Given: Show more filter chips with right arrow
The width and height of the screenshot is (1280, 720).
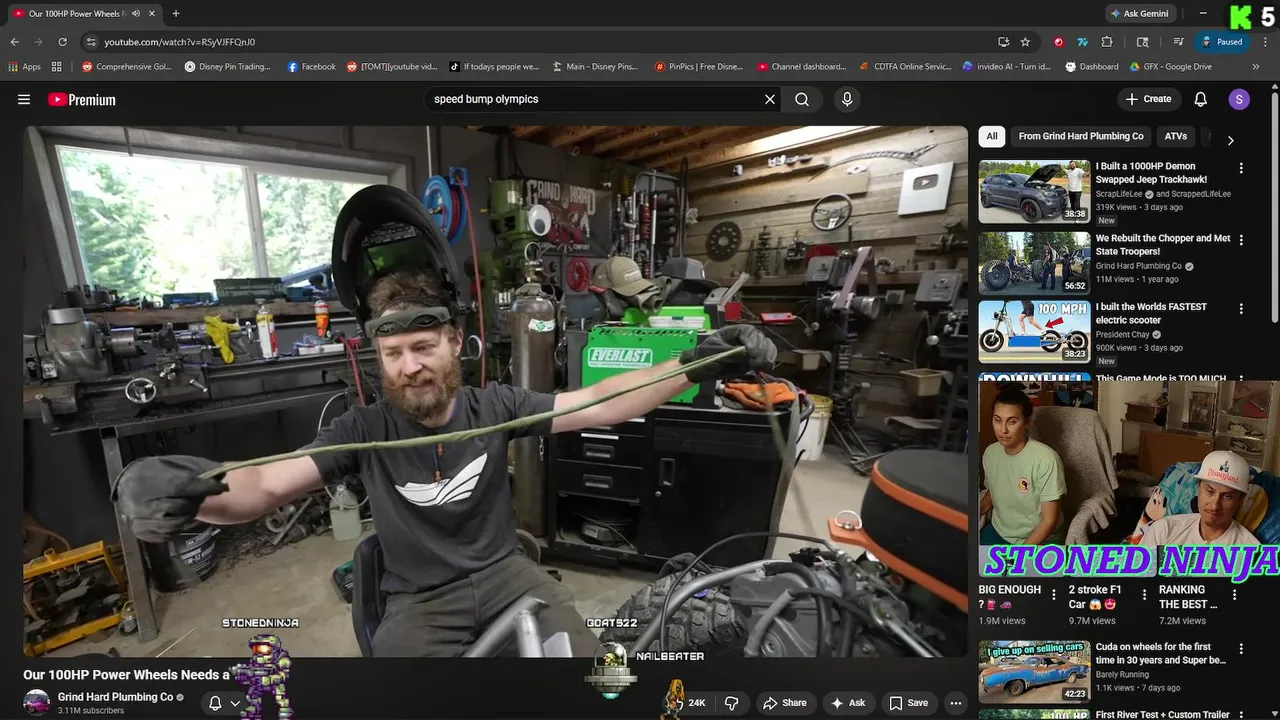Looking at the screenshot, I should (x=1231, y=140).
